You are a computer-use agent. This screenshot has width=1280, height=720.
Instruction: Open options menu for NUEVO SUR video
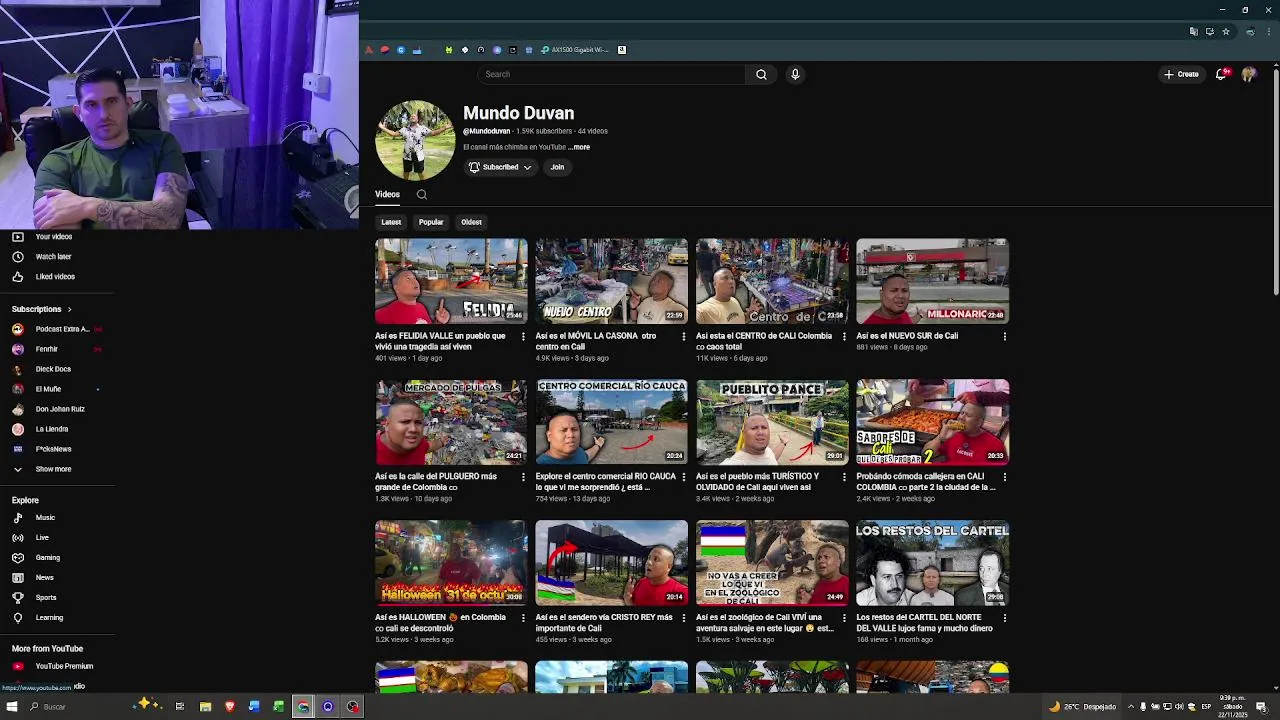pos(1005,337)
